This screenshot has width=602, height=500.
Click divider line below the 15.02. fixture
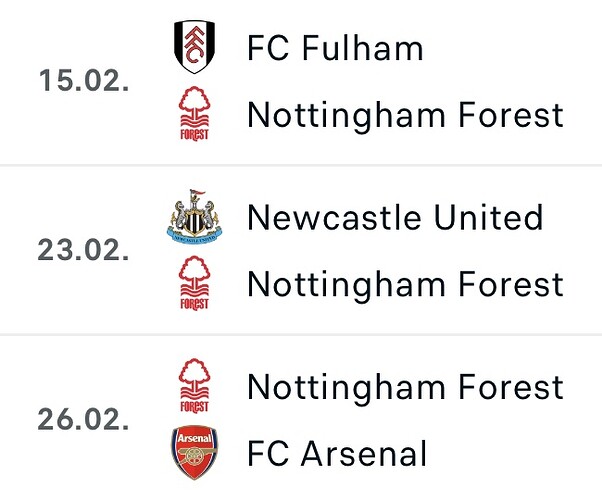coord(301,166)
